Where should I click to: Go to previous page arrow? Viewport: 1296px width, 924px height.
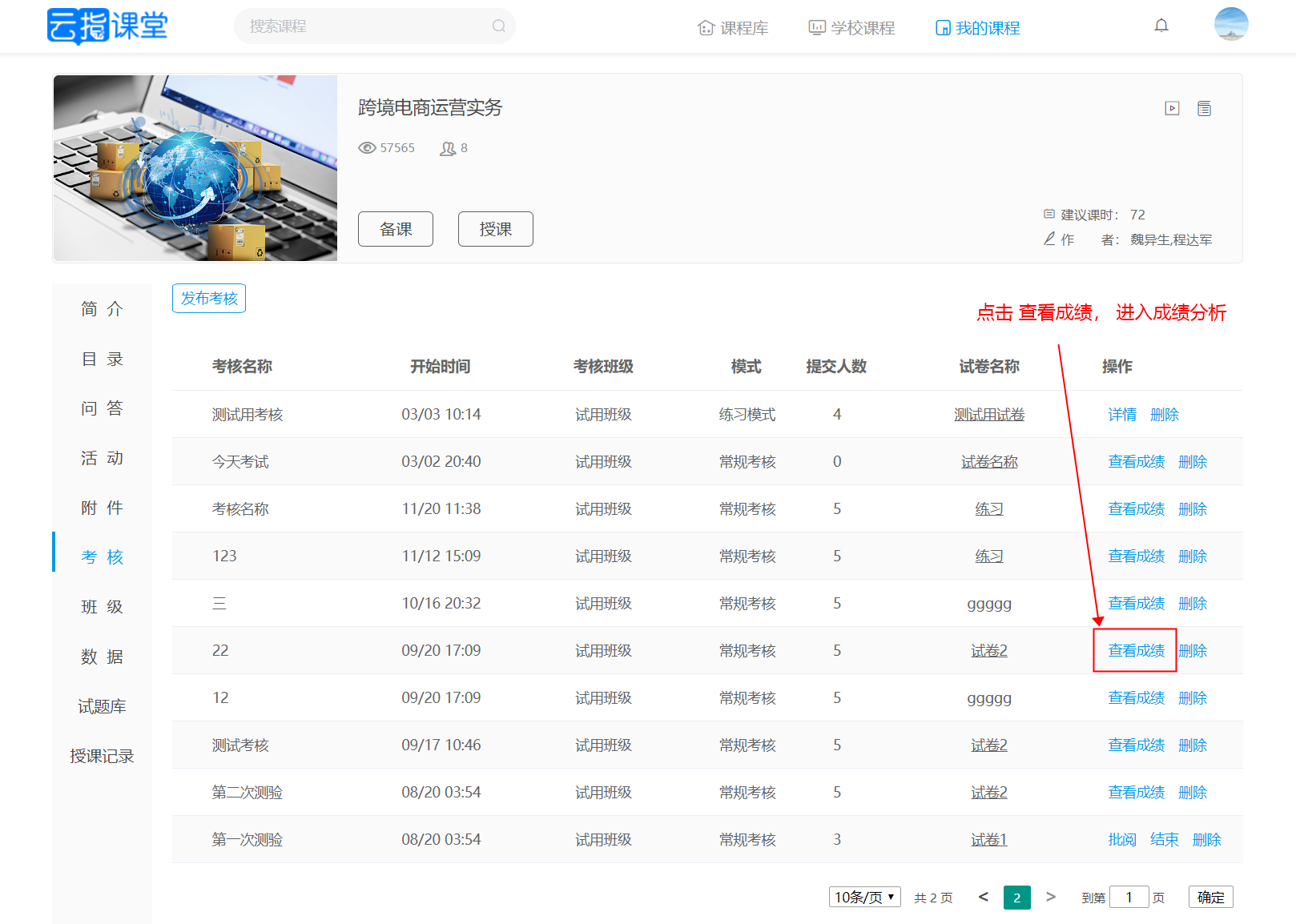pos(984,897)
